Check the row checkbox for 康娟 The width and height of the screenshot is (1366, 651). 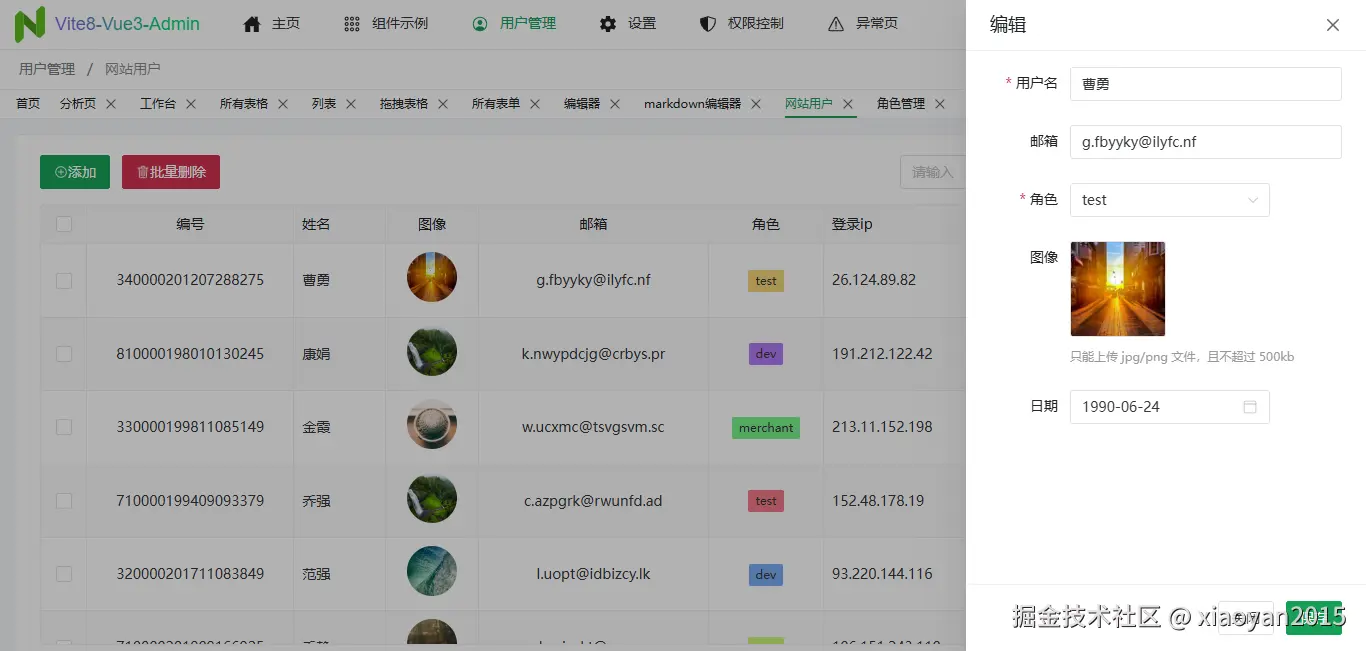pos(64,354)
